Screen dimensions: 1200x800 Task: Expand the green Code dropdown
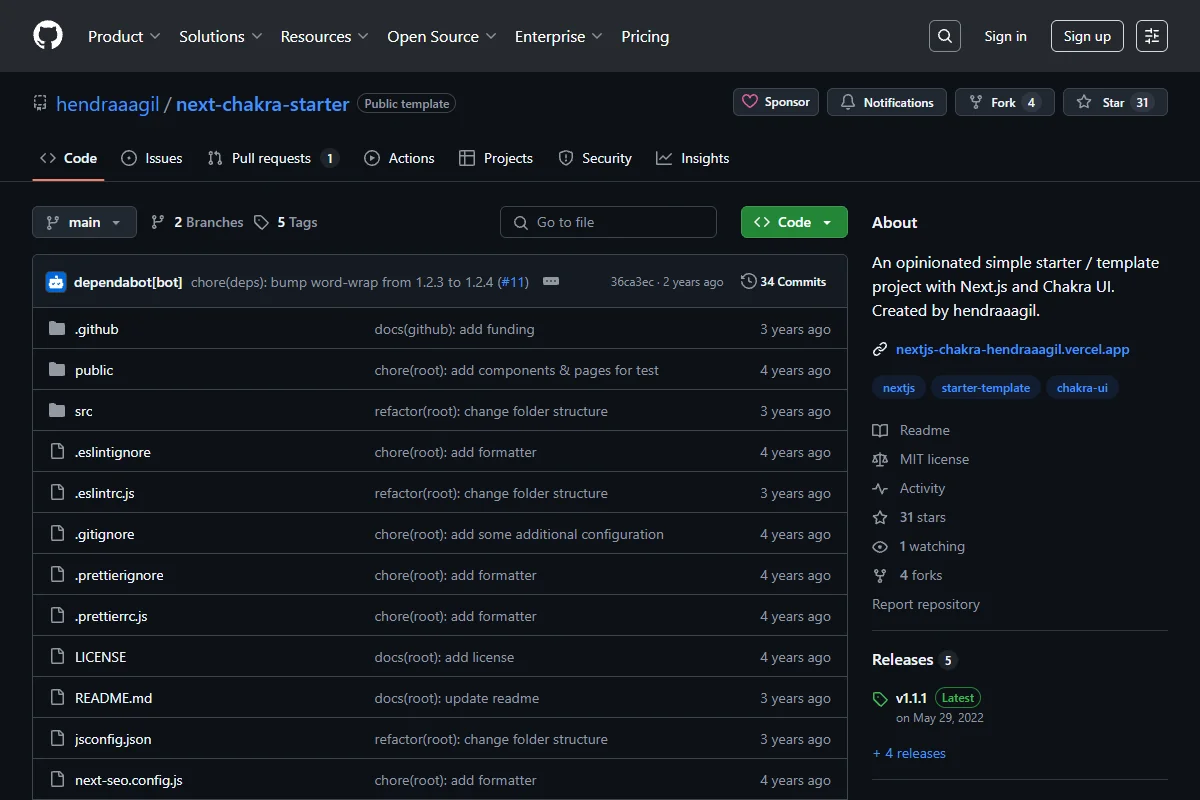794,222
